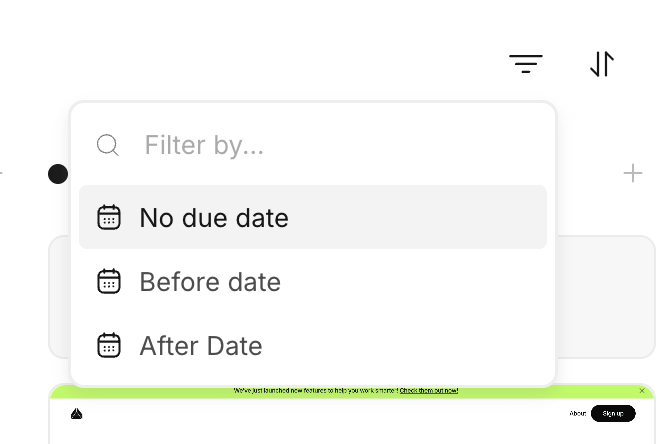Open the About link
Viewport: 671px width, 444px height.
pos(578,413)
